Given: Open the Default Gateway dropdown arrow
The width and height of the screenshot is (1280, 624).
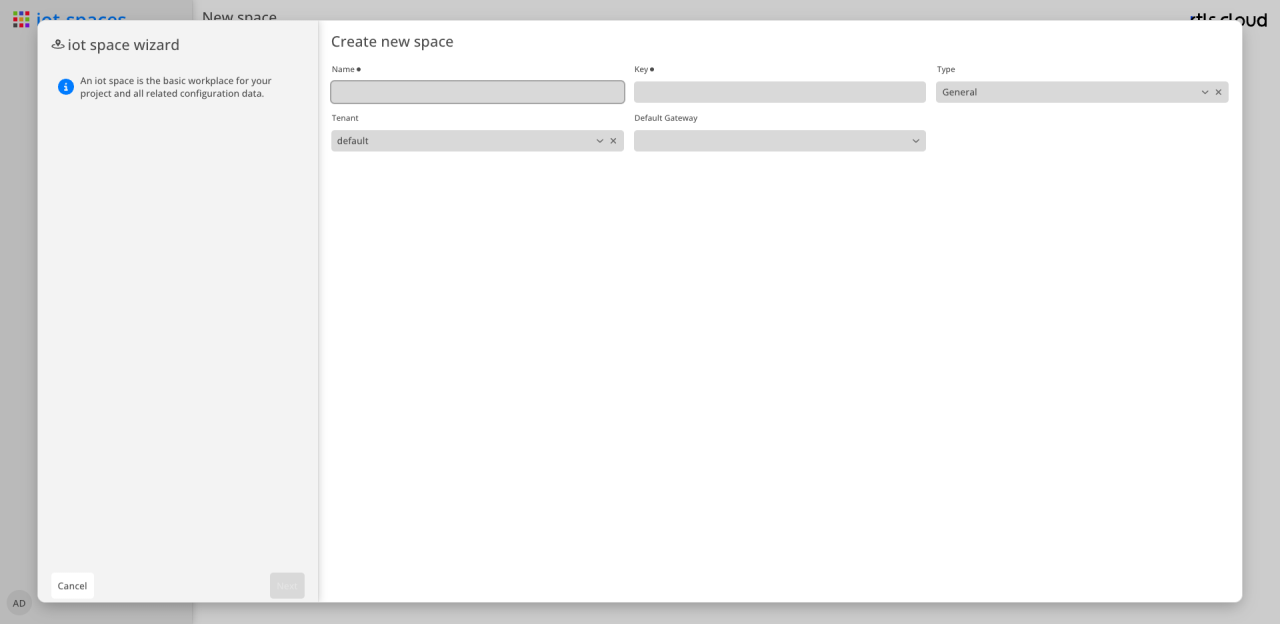Looking at the screenshot, I should 915,141.
